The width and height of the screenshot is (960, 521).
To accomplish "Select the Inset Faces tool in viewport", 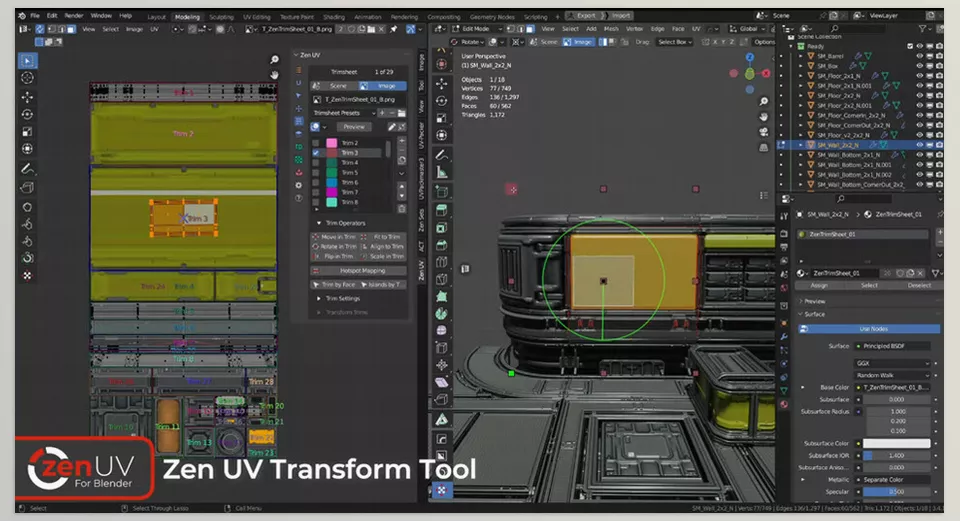I will [x=441, y=228].
